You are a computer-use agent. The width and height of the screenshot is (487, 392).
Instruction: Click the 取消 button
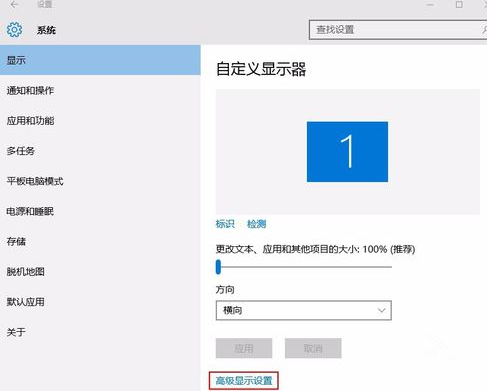313,348
